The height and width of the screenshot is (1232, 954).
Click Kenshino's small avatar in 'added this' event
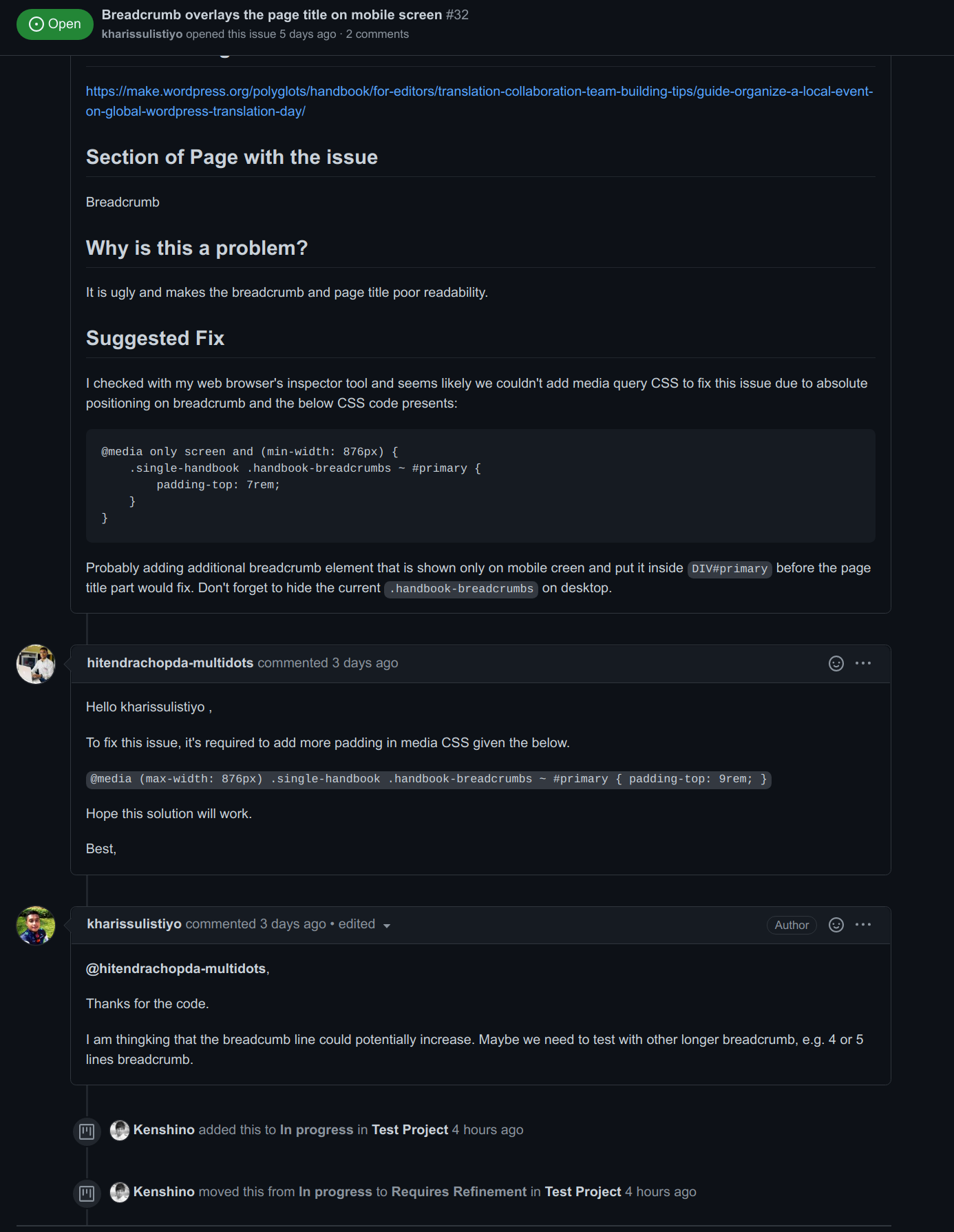[x=120, y=1130]
